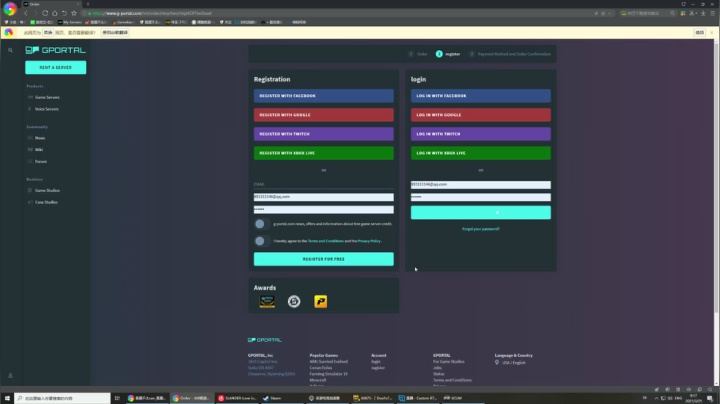Click the toolbar search magnifier icon

(x=672, y=13)
